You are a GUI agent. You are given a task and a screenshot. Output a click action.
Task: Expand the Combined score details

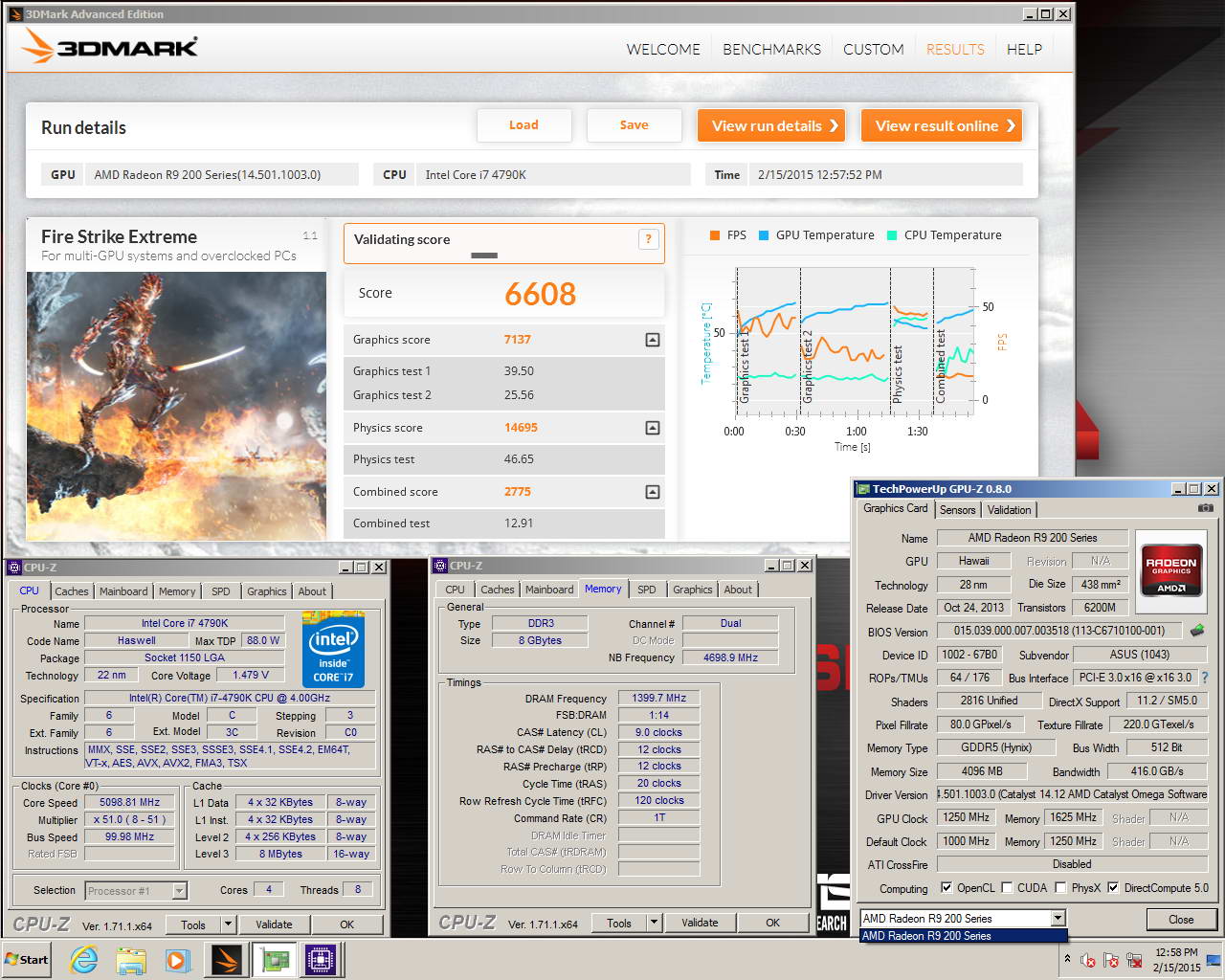(x=652, y=492)
